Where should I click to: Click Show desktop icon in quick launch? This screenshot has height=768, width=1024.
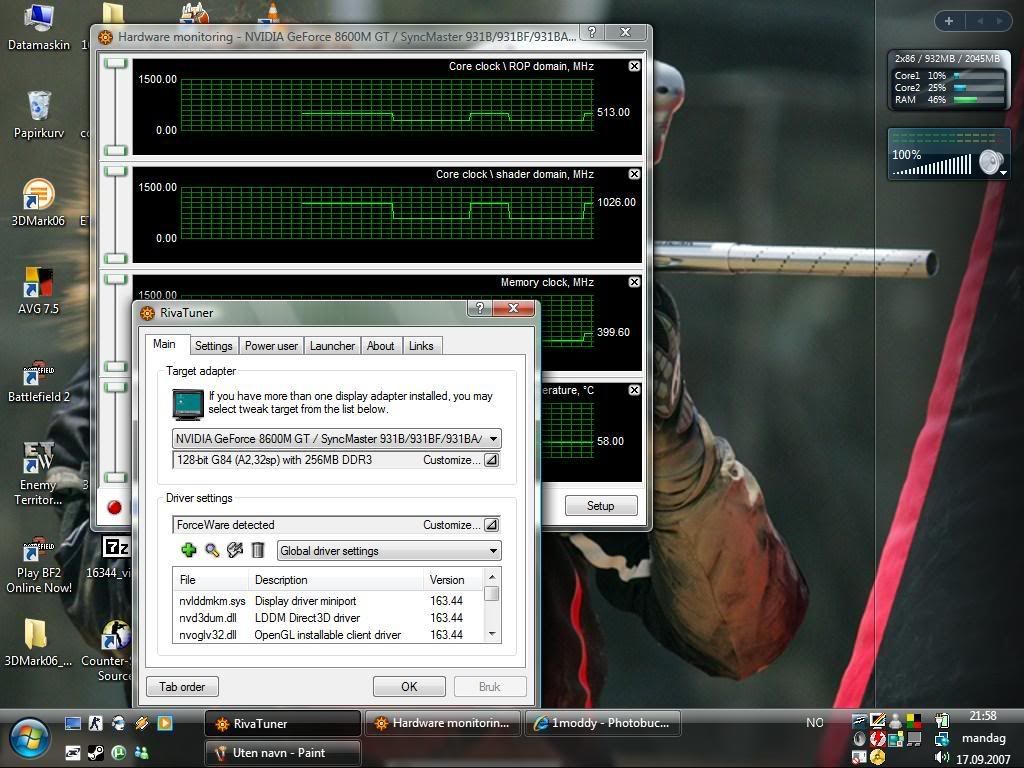pyautogui.click(x=72, y=723)
